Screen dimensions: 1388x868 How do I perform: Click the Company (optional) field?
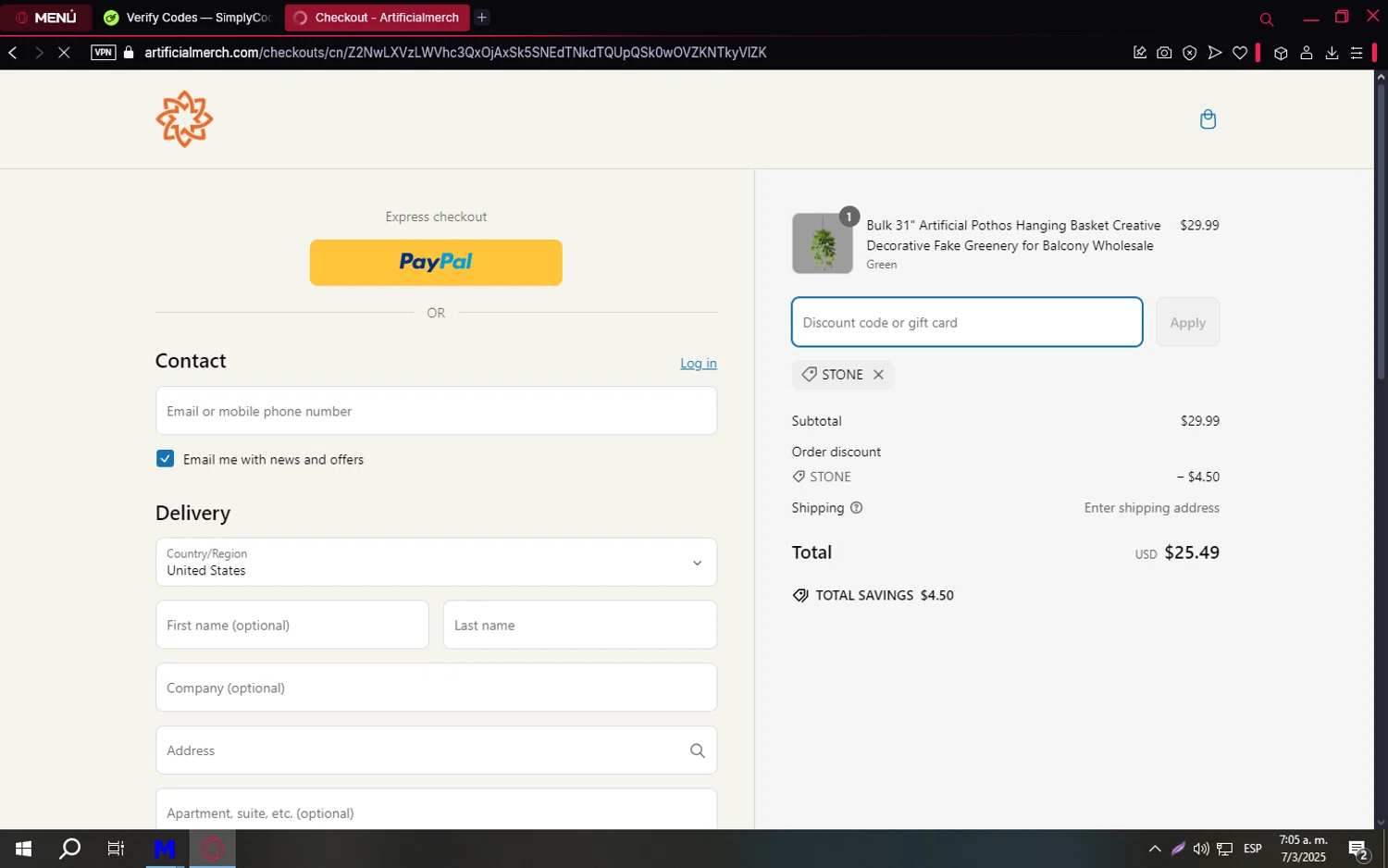point(436,688)
